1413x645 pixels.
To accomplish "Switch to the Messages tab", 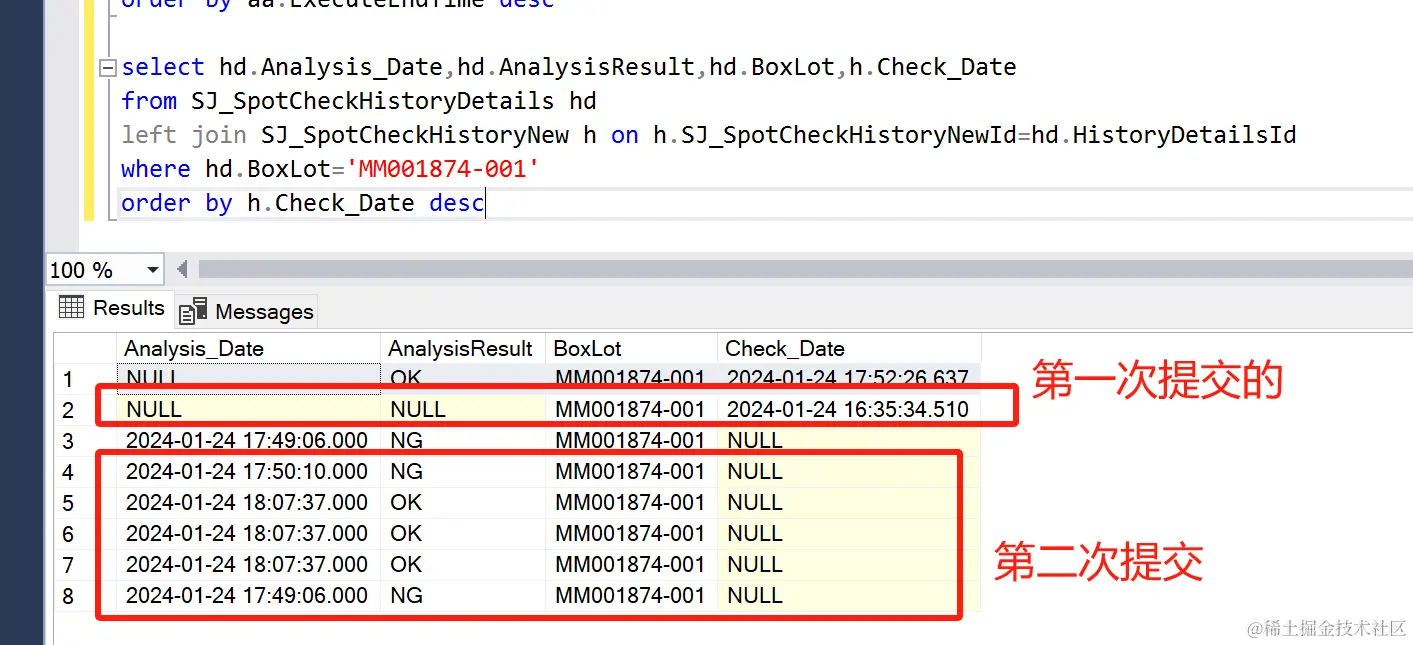I will coord(247,312).
